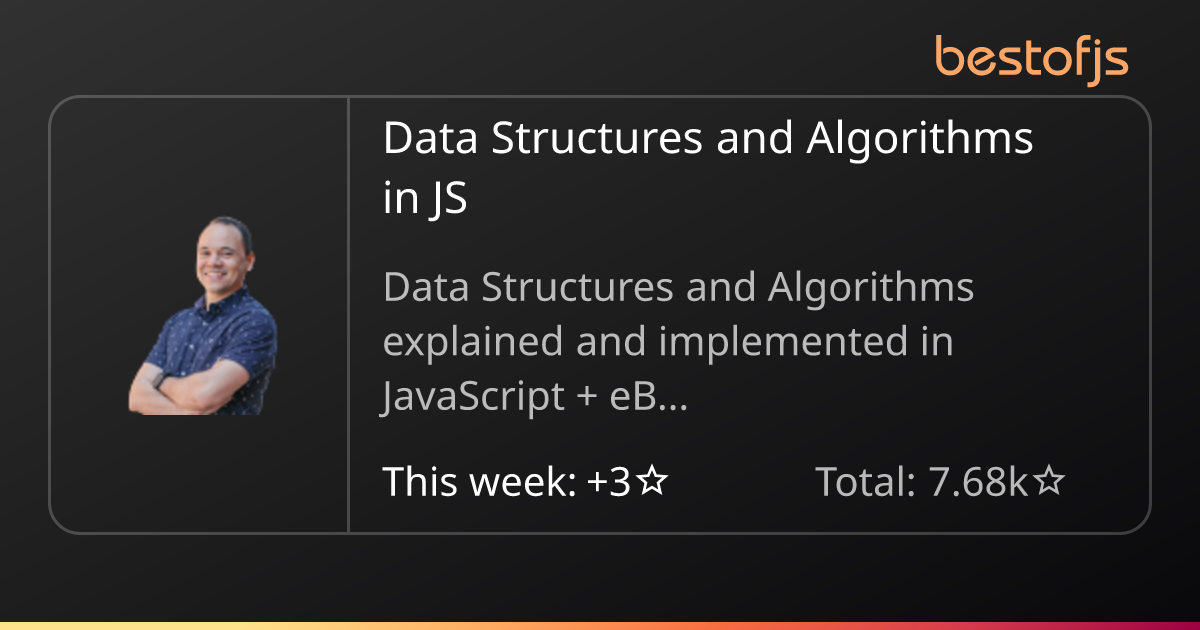Click the vertical divider beside the avatar
1200x630 pixels.
[348, 315]
